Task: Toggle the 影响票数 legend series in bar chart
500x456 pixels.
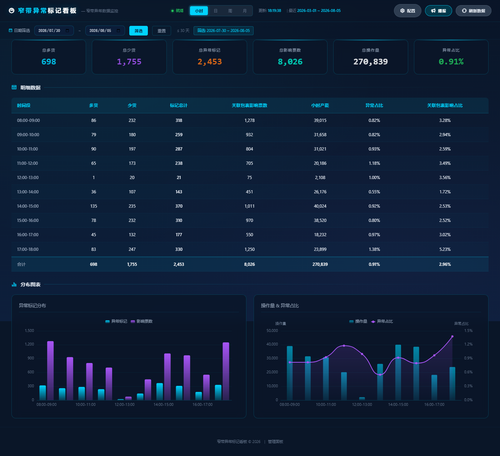Action: pos(142,321)
